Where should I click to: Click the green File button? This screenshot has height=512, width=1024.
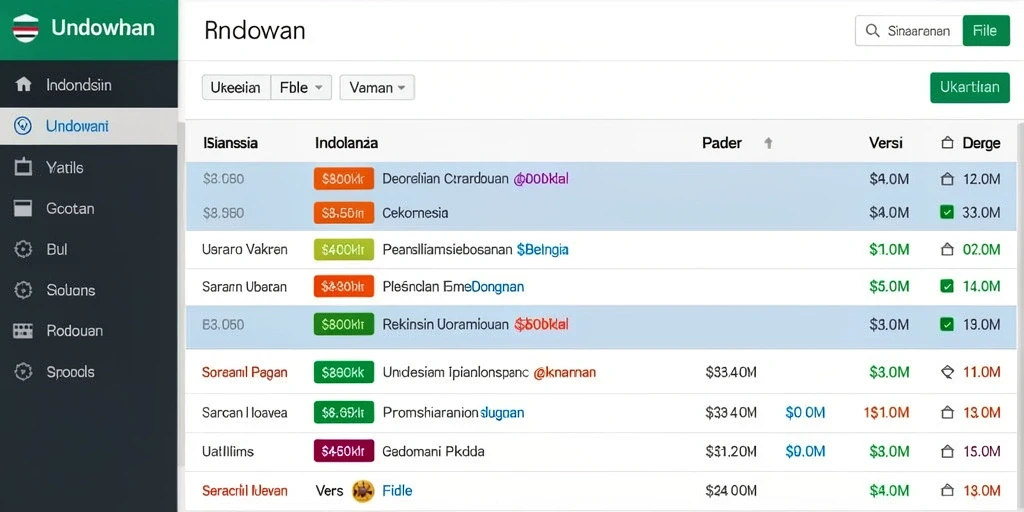(x=985, y=31)
